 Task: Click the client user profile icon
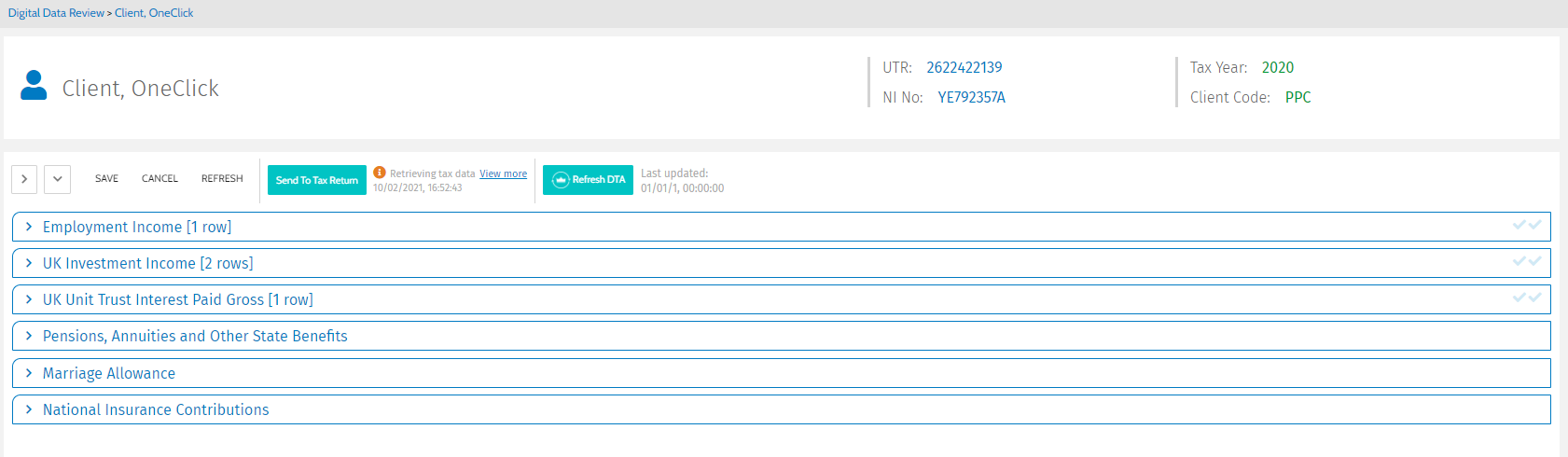[x=34, y=85]
